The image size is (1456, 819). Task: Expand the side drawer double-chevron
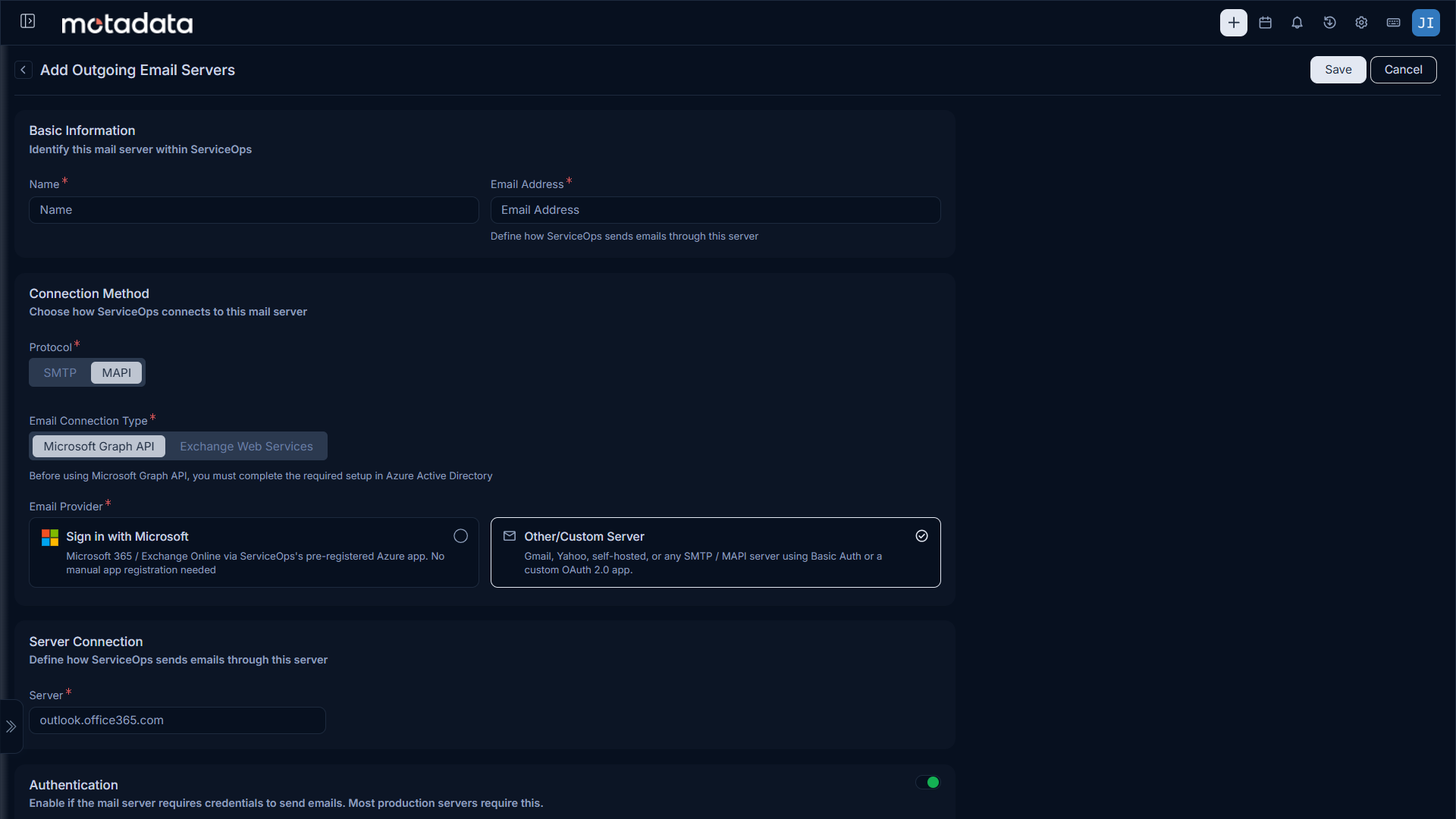11,726
